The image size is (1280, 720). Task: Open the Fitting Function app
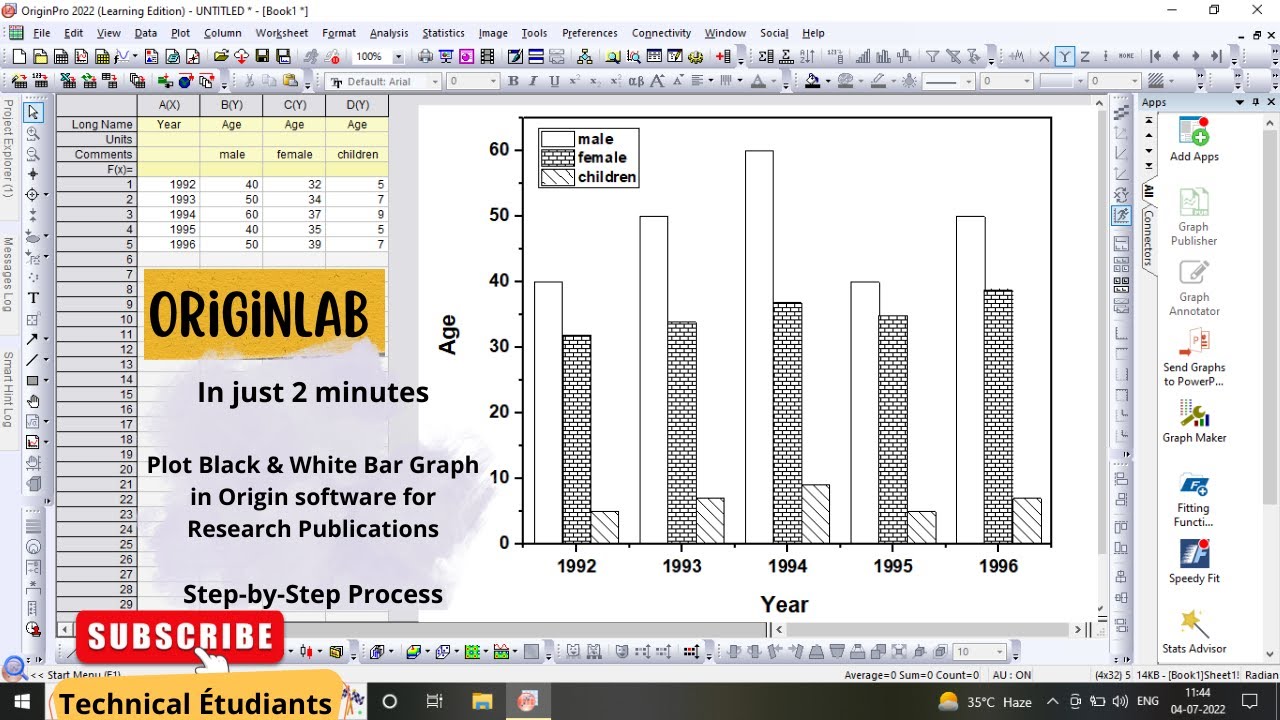[1194, 500]
